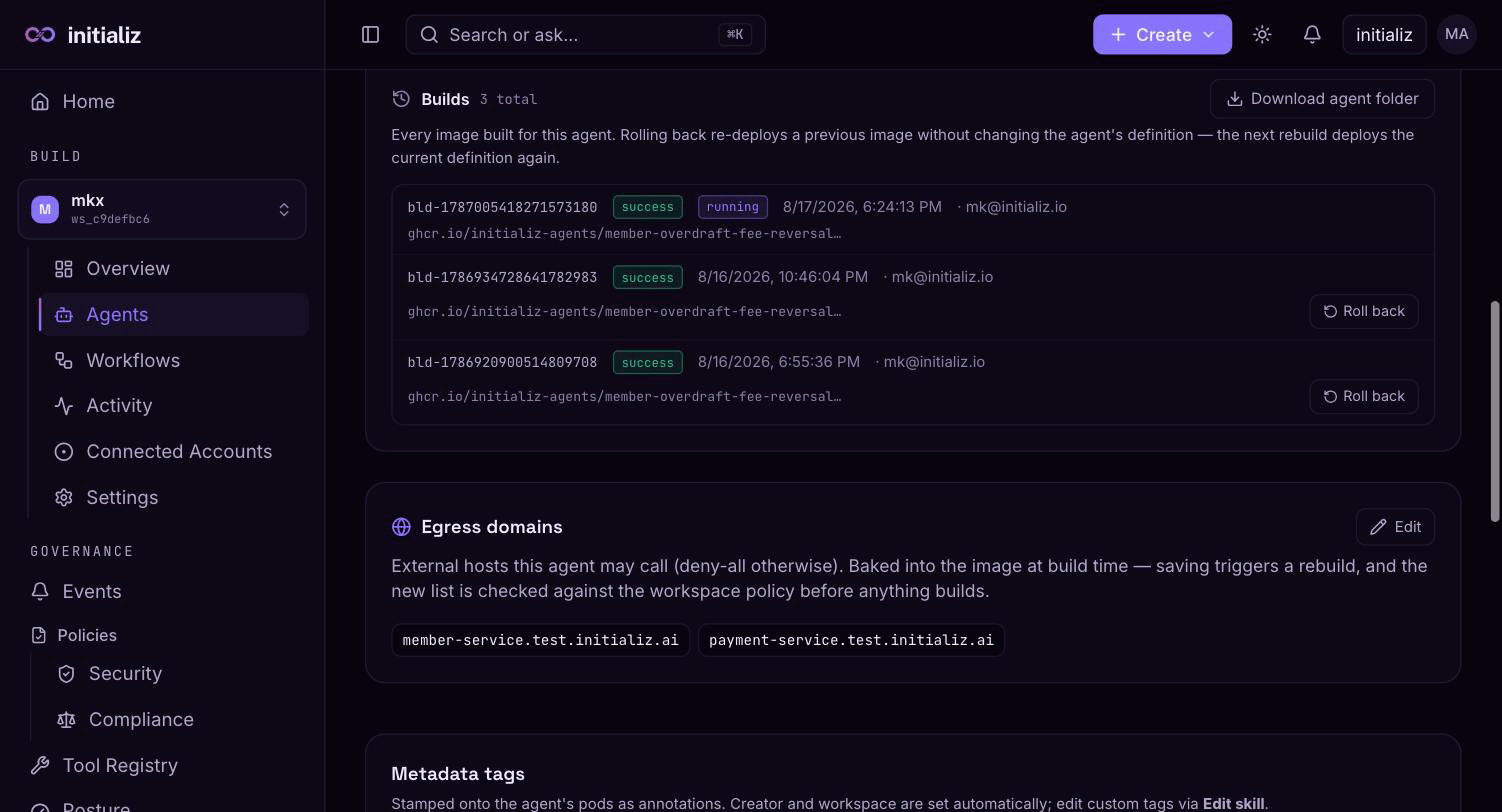Download agent folder
The image size is (1502, 812).
1322,99
